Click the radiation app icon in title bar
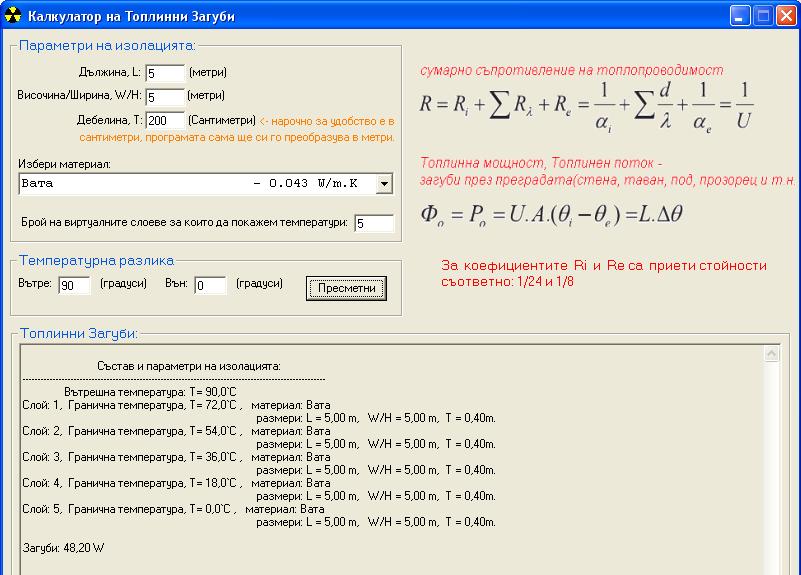 [13, 15]
